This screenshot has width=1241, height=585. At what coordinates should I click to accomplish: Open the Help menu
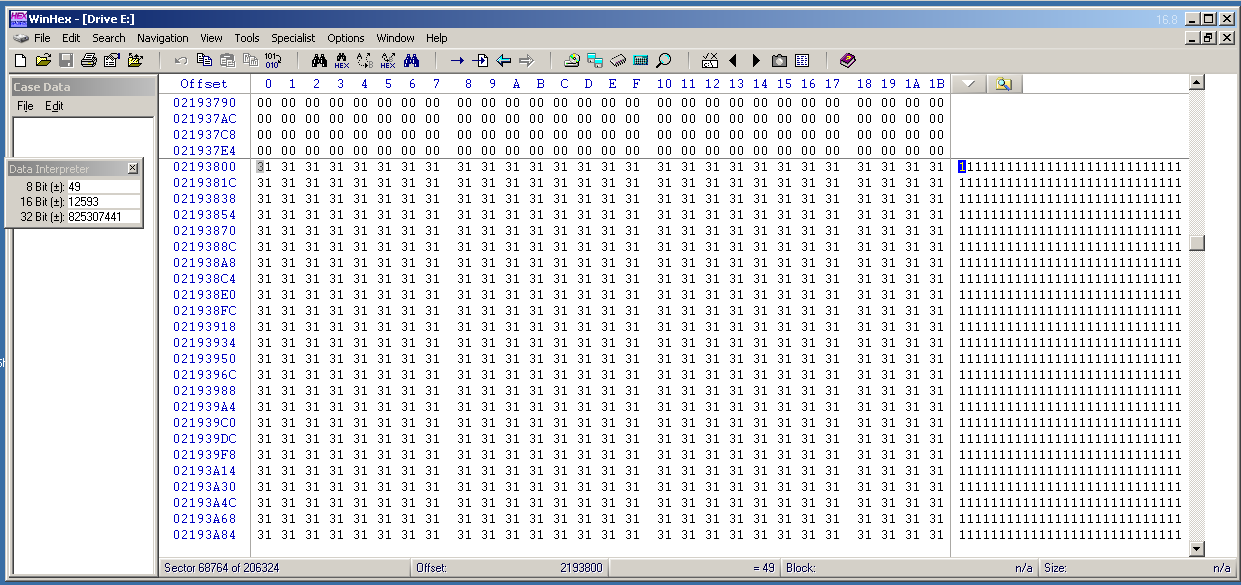(437, 38)
